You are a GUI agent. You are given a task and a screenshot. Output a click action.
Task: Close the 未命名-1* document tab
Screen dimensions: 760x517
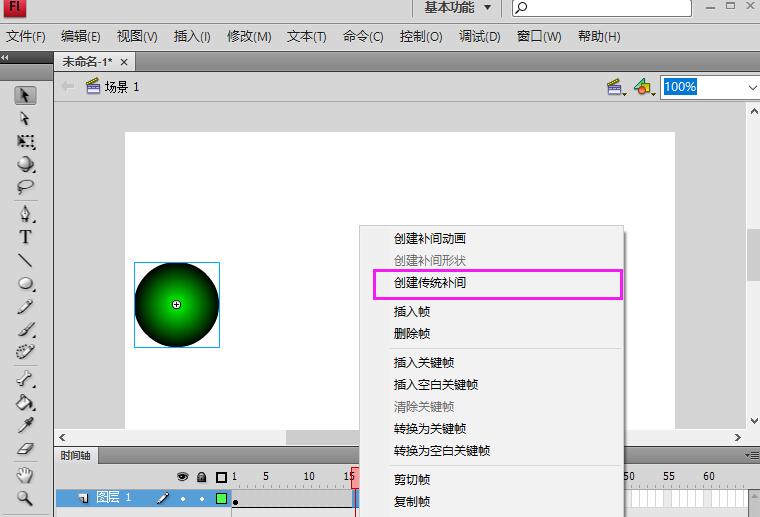(x=124, y=62)
